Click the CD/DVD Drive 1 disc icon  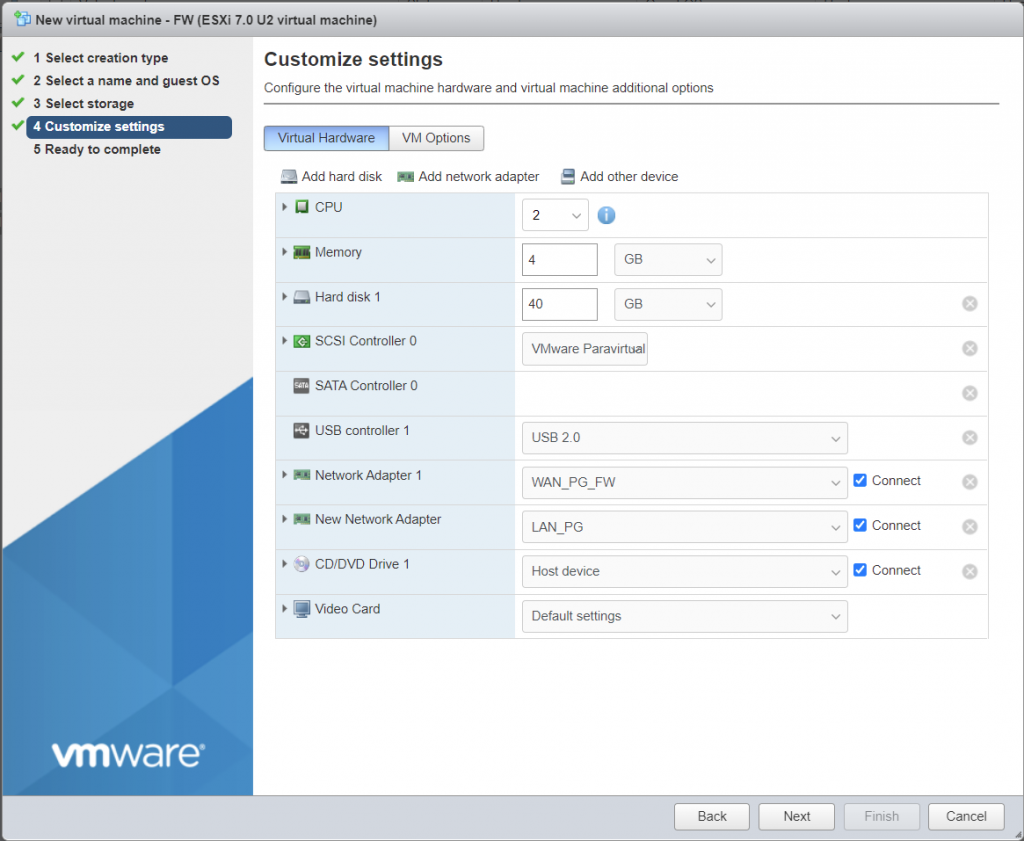(301, 564)
